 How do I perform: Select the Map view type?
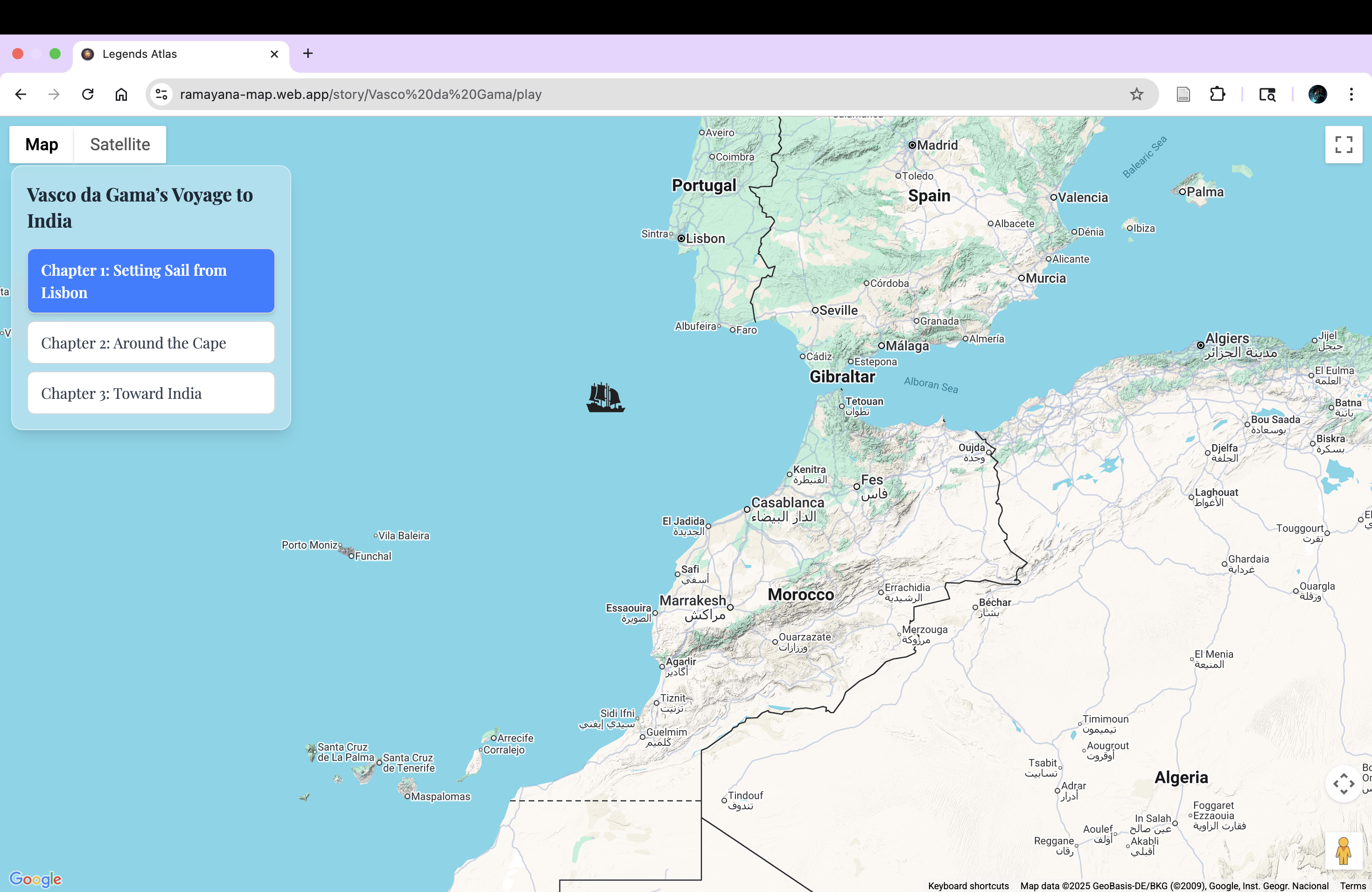pyautogui.click(x=42, y=145)
